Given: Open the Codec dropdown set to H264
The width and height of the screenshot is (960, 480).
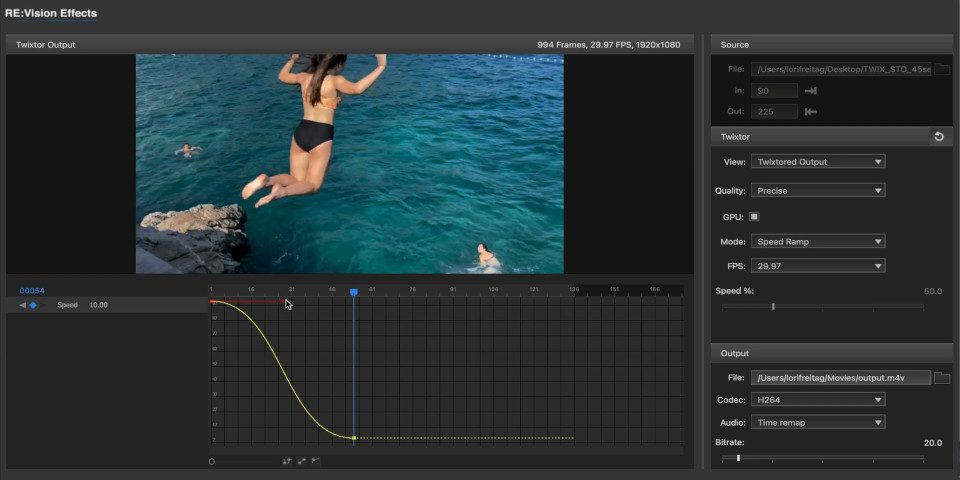Looking at the screenshot, I should [x=818, y=400].
